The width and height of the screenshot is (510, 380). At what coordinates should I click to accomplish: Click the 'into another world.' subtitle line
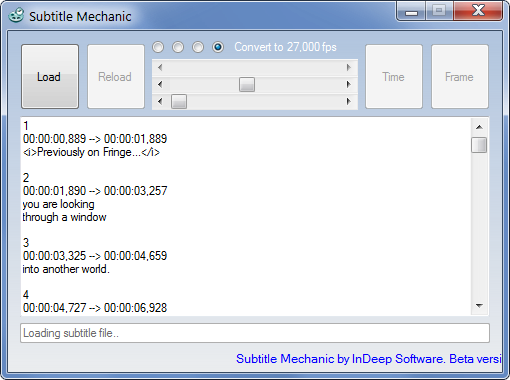66,269
